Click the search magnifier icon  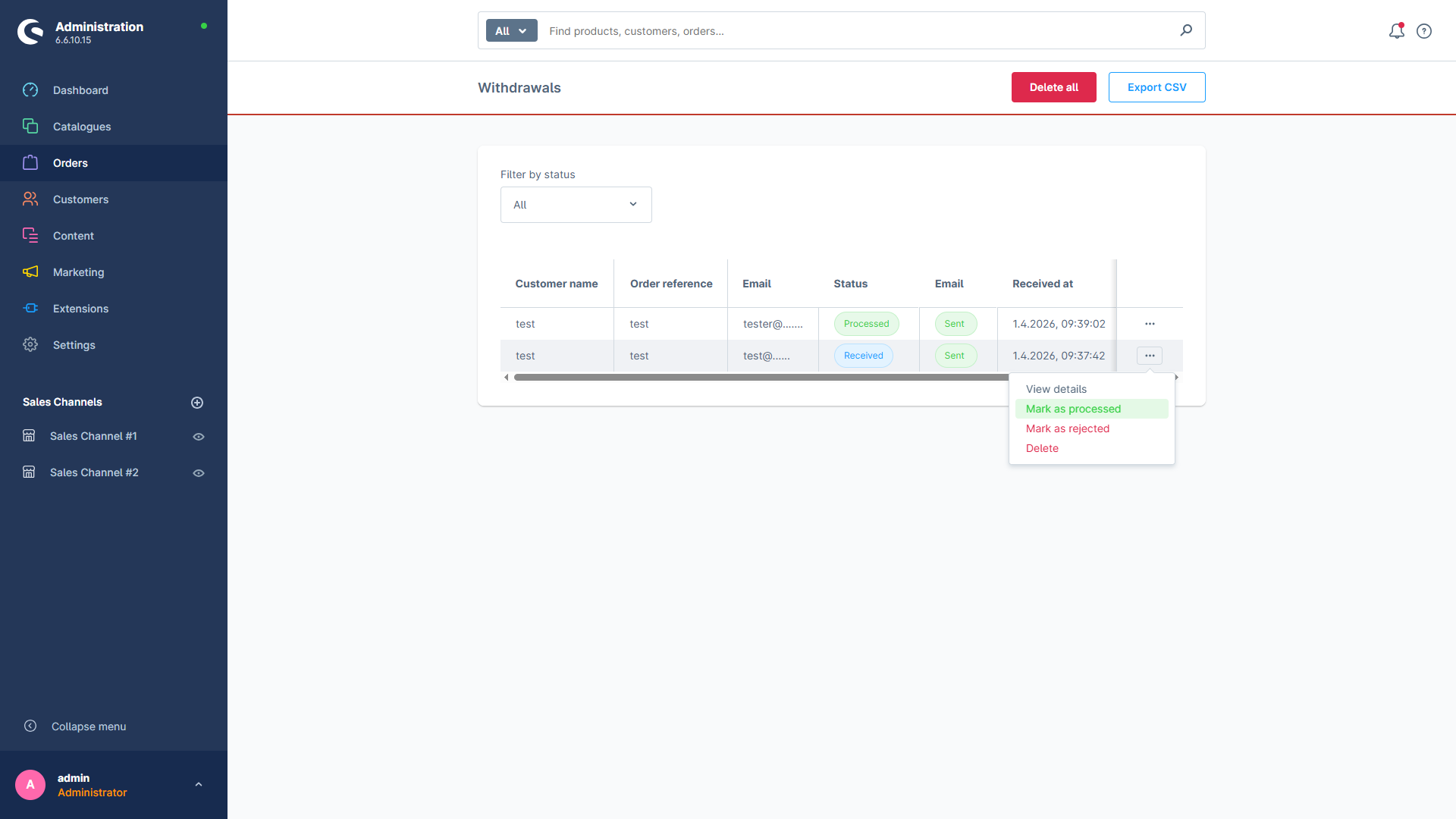1186,30
